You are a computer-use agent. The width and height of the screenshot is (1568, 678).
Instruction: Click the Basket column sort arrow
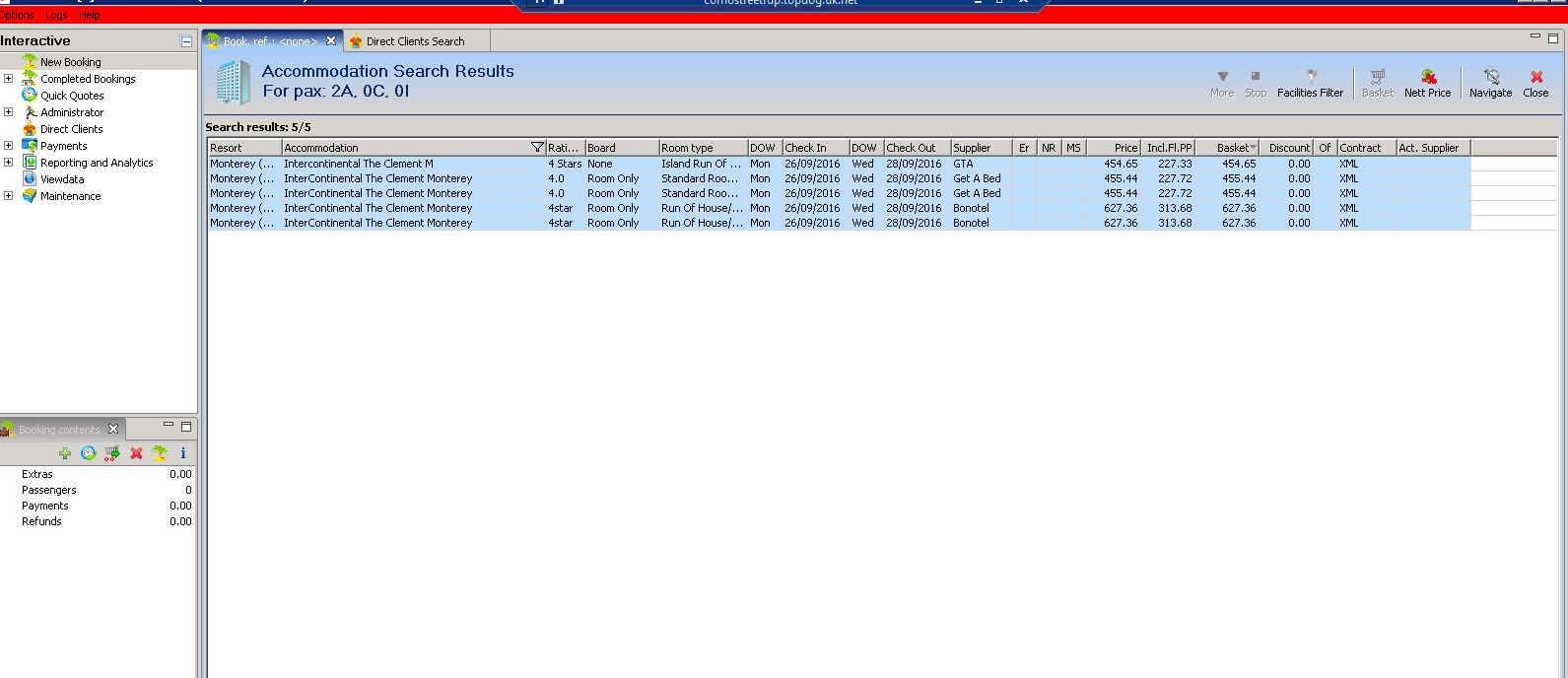click(1253, 148)
